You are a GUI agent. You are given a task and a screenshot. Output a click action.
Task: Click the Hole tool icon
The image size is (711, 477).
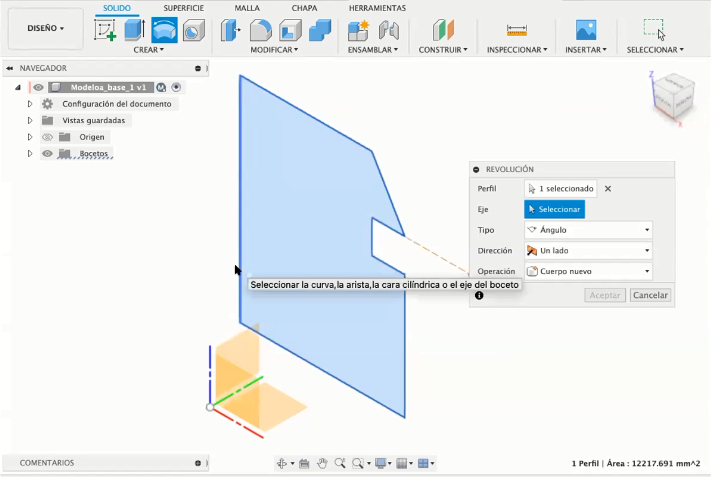[194, 30]
